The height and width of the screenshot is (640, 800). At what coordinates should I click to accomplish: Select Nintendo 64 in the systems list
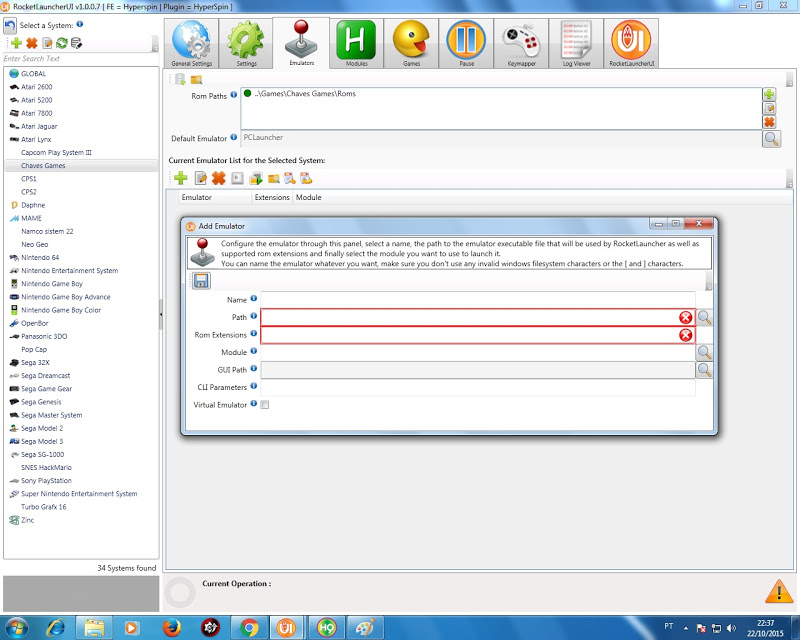pyautogui.click(x=40, y=257)
